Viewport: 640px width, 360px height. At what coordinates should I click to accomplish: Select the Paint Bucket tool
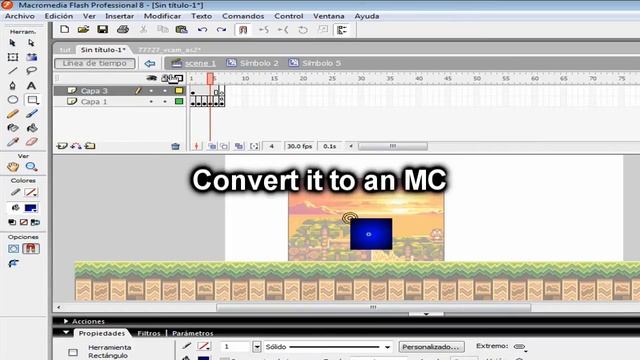[x=31, y=128]
